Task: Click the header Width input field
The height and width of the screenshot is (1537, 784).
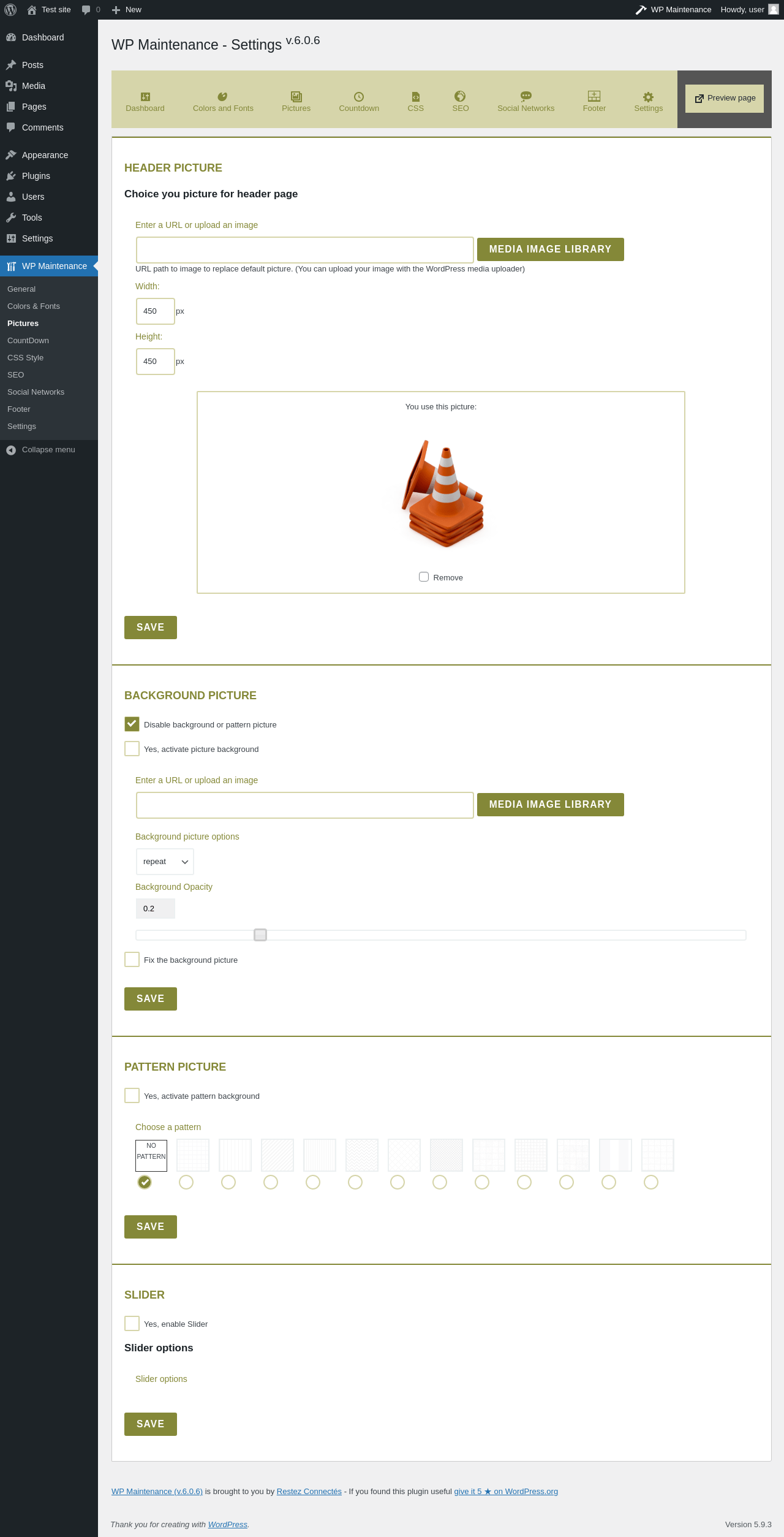Action: (x=156, y=311)
